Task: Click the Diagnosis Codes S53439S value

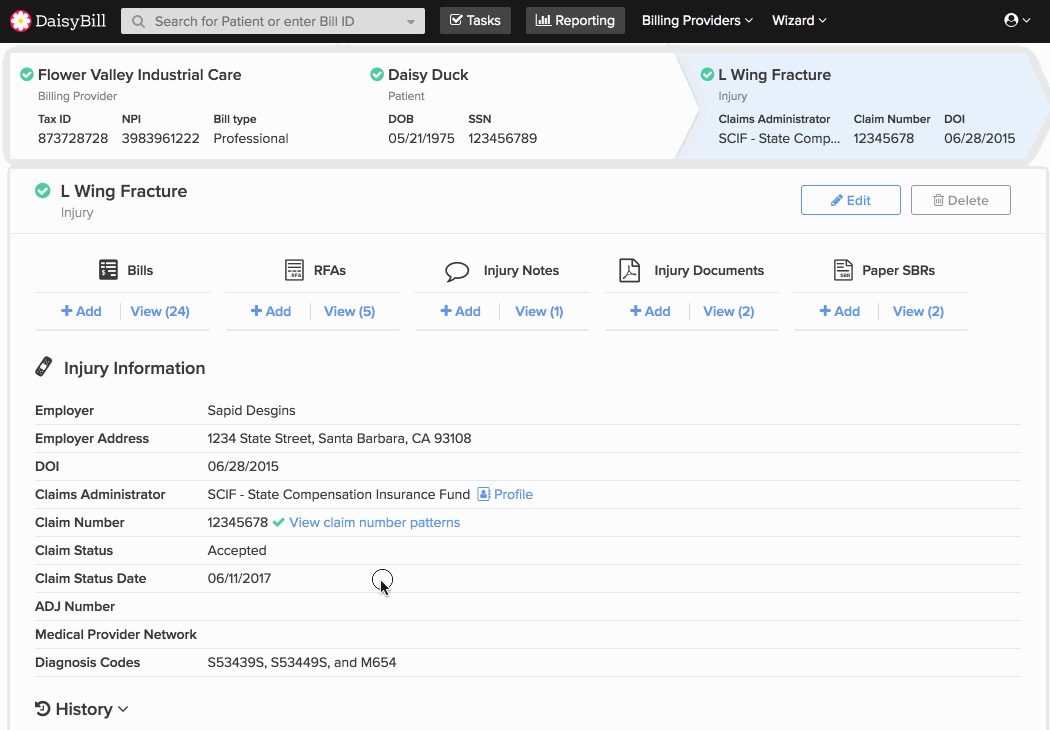Action: tap(301, 662)
